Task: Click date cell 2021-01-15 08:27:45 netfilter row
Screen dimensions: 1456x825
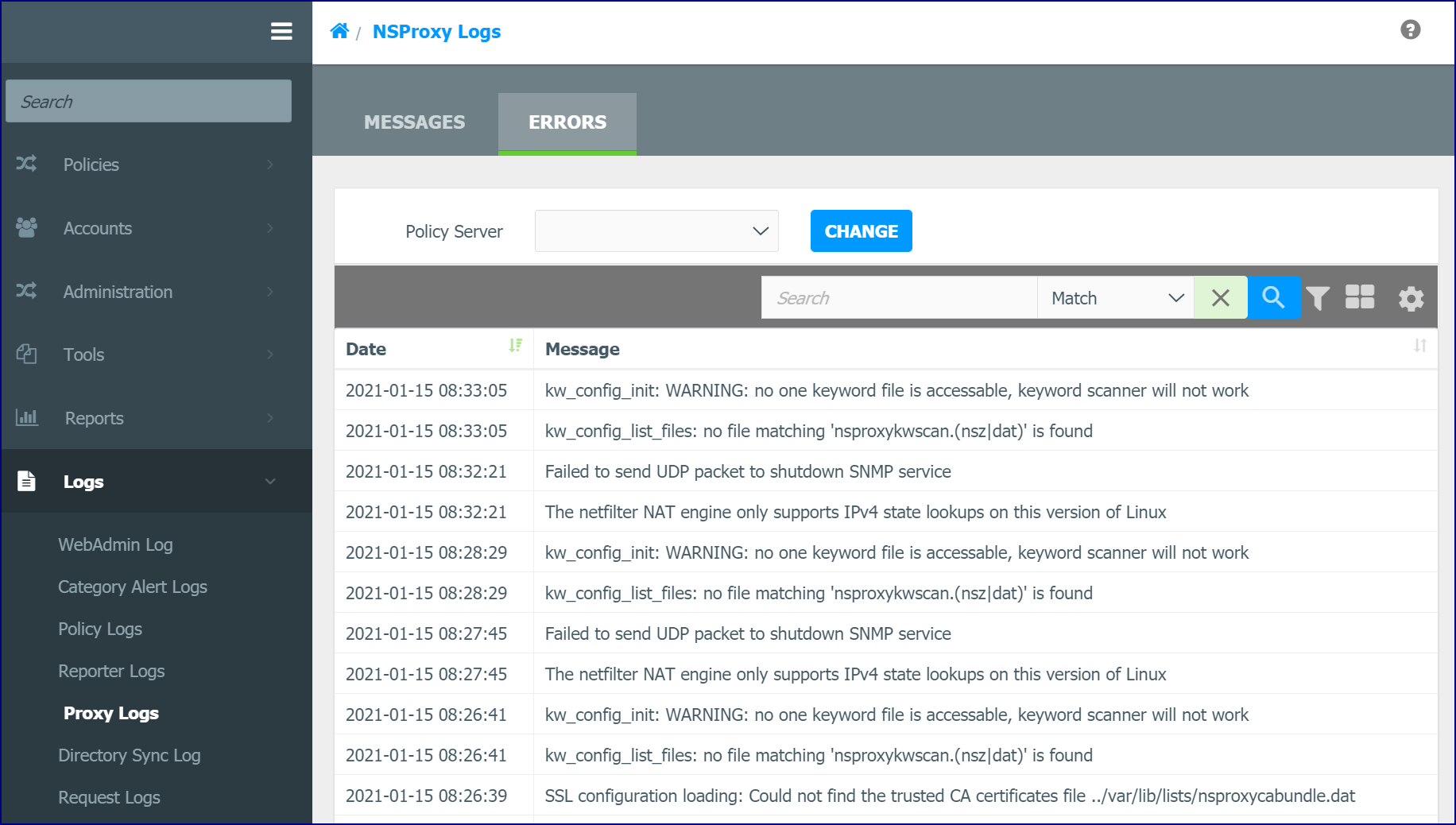Action: (426, 674)
